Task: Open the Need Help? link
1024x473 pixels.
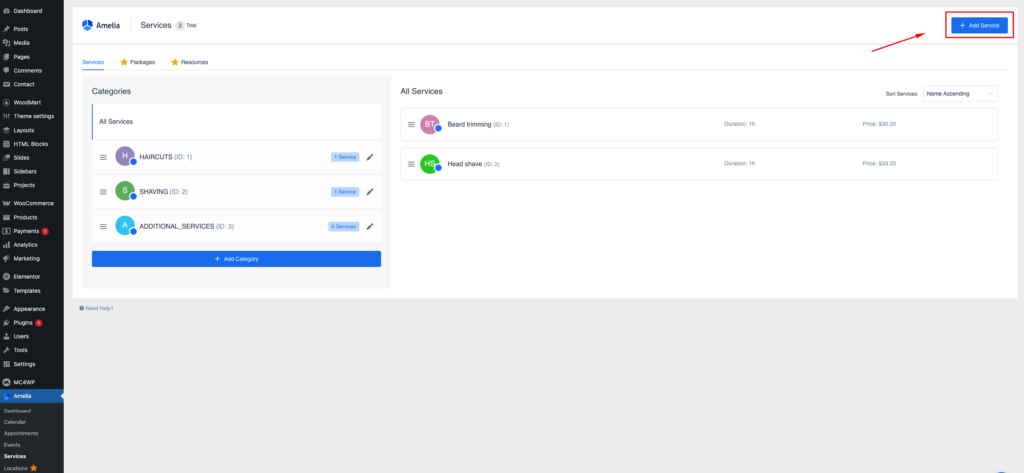Action: coord(96,308)
